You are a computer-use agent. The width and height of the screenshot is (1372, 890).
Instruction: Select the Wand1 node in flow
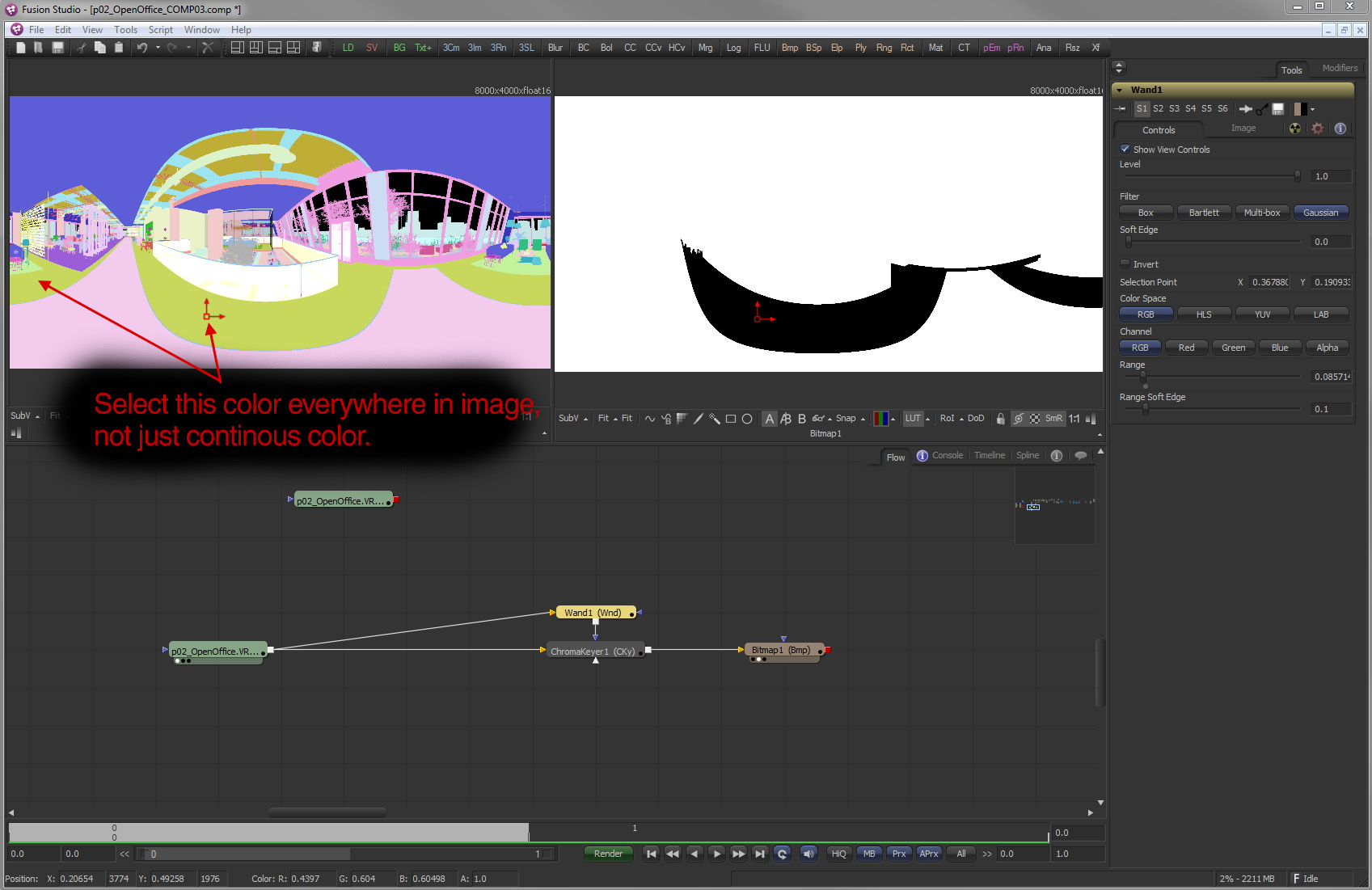[594, 613]
